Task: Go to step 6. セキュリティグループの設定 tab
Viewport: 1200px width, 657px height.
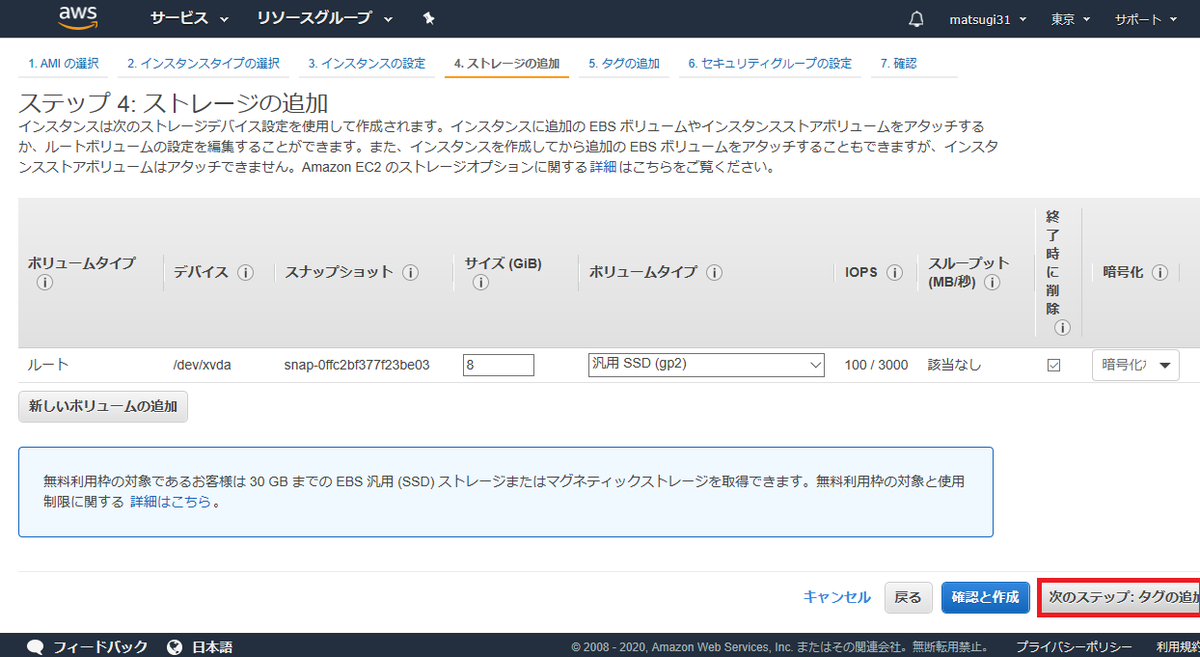Action: tap(770, 63)
